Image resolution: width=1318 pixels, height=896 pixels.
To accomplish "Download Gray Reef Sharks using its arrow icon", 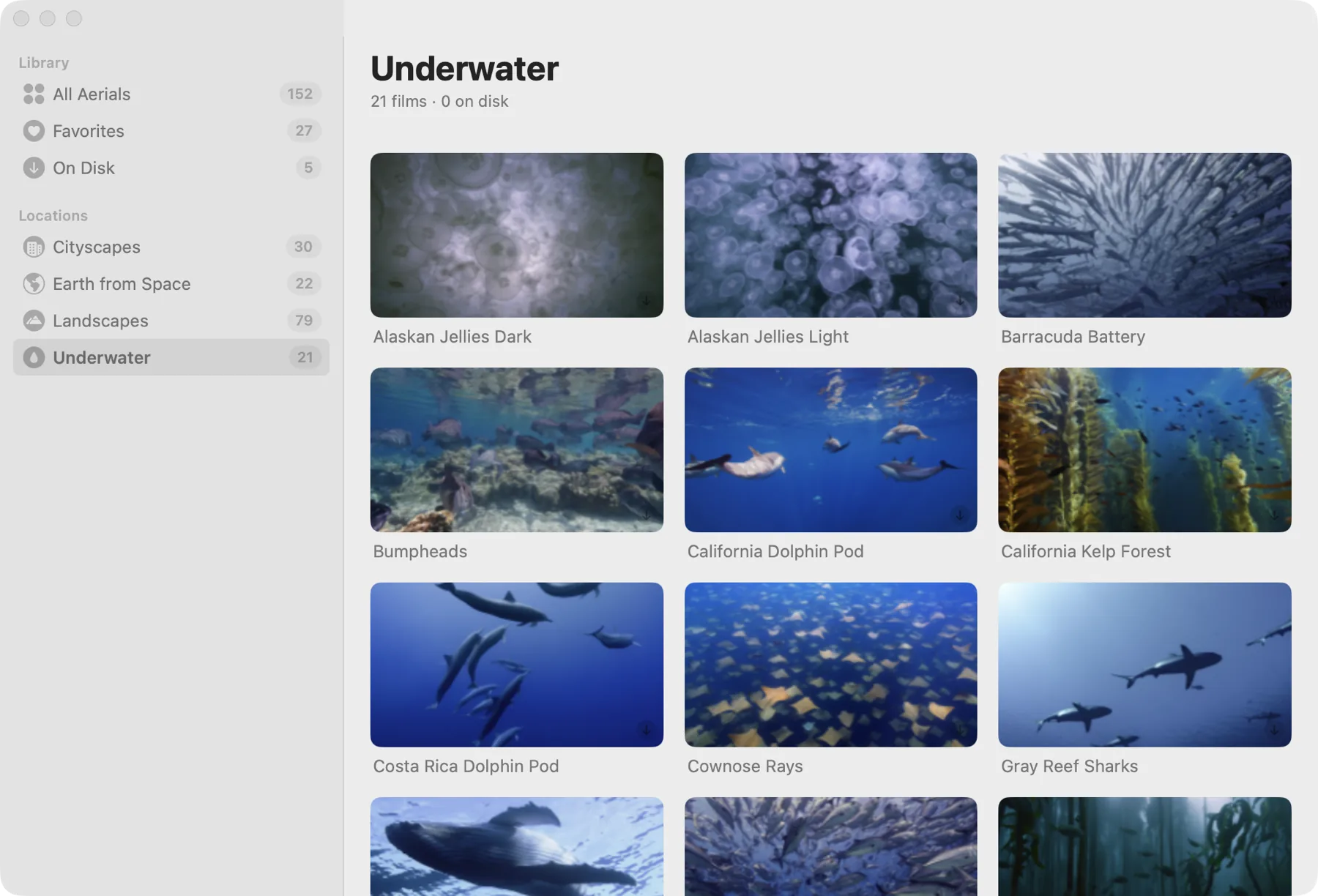I will [x=1274, y=730].
